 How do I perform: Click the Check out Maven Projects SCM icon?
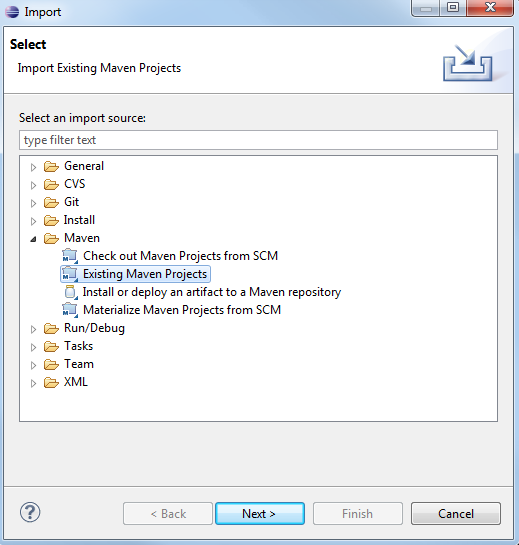[70, 256]
